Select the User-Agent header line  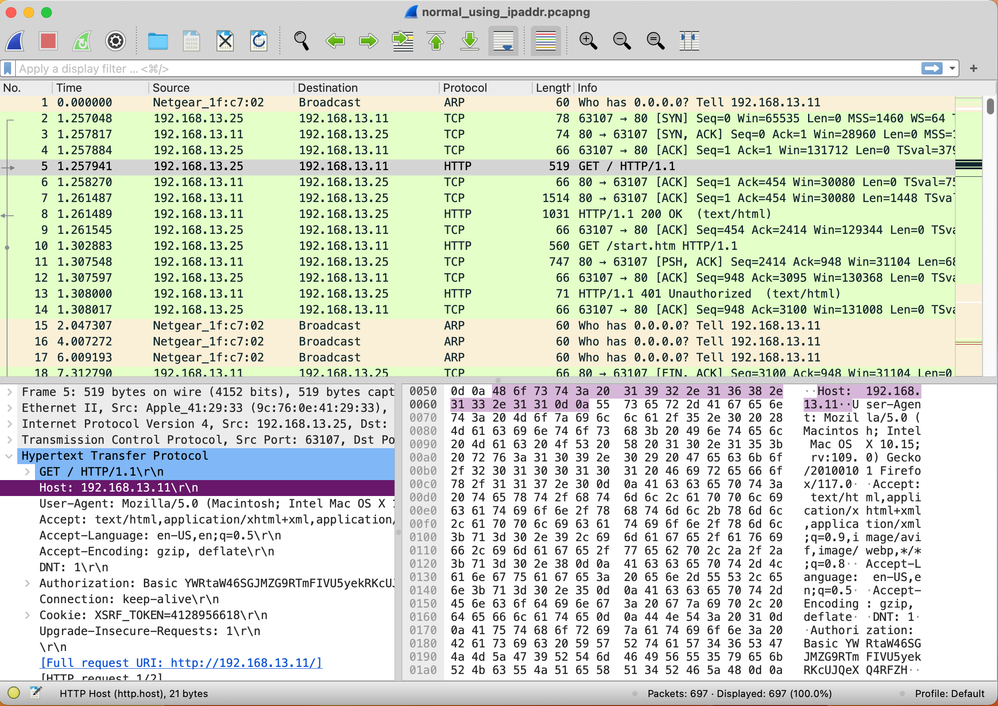(197, 504)
